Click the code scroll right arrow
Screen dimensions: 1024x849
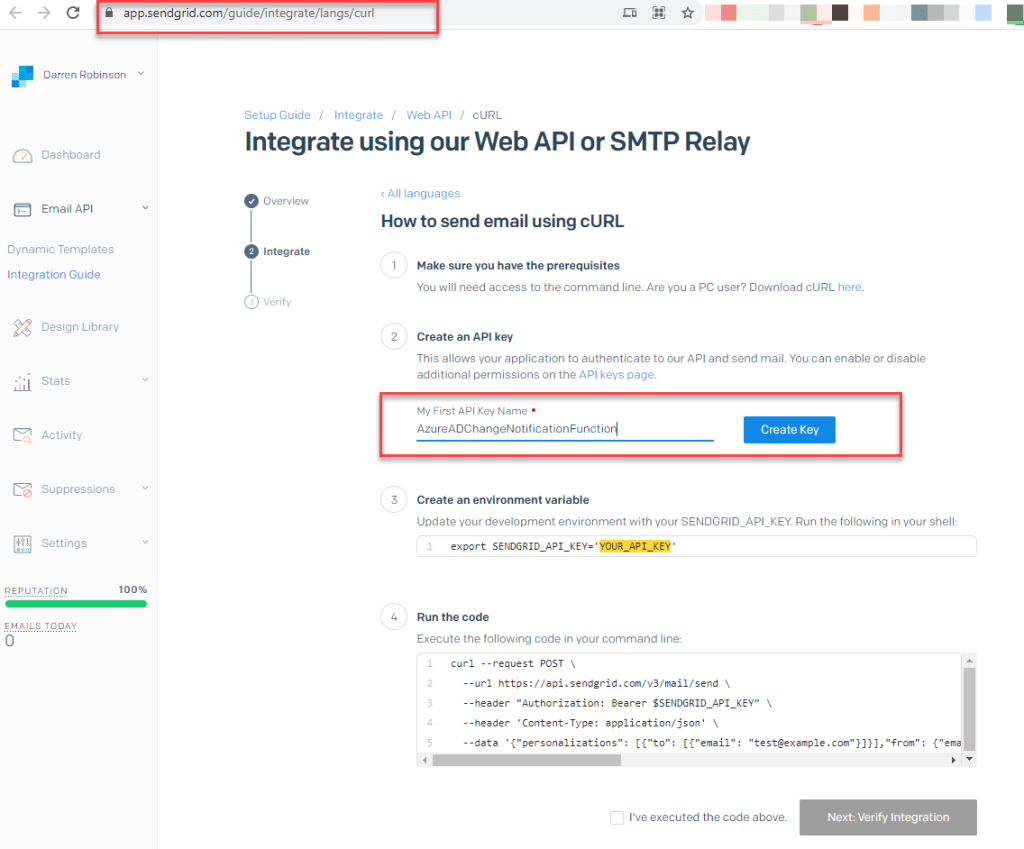click(953, 760)
